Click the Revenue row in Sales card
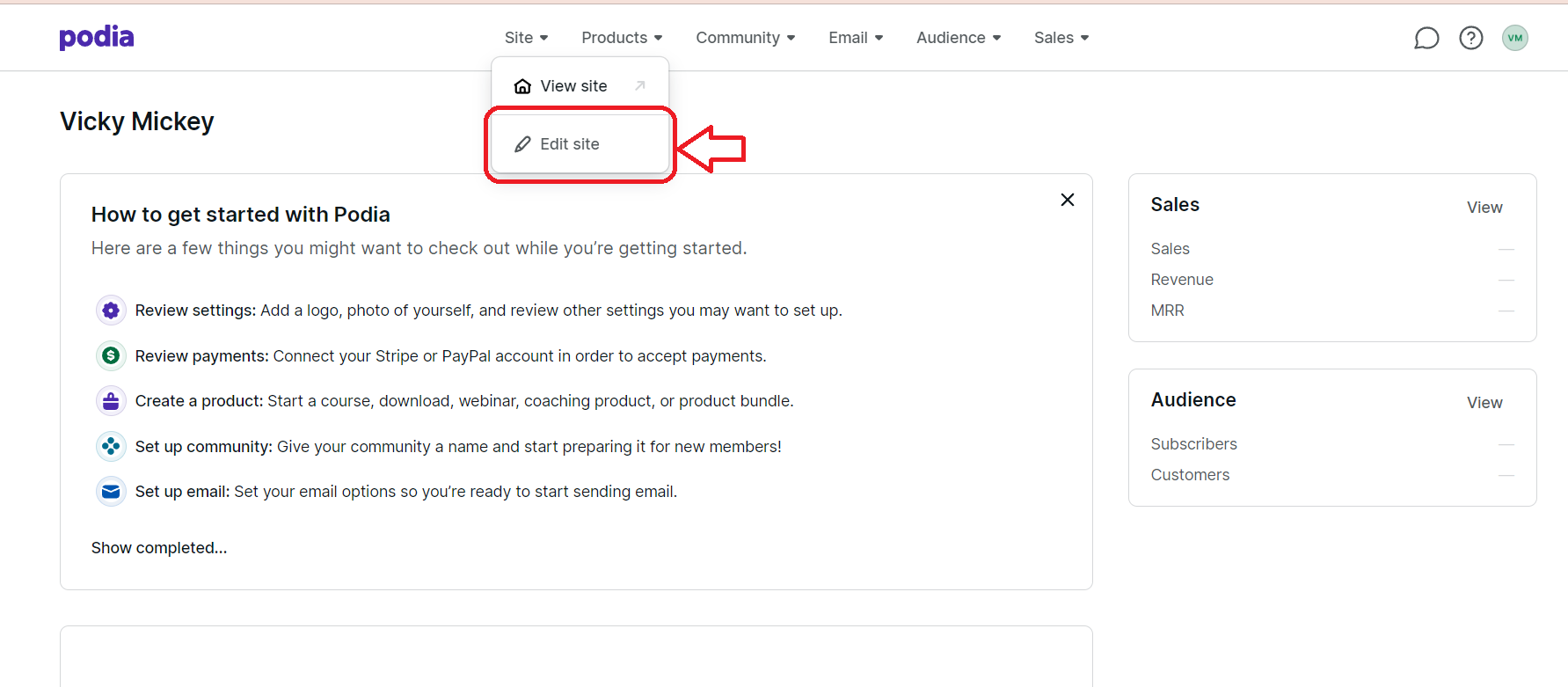The image size is (1568, 687). click(x=1332, y=280)
